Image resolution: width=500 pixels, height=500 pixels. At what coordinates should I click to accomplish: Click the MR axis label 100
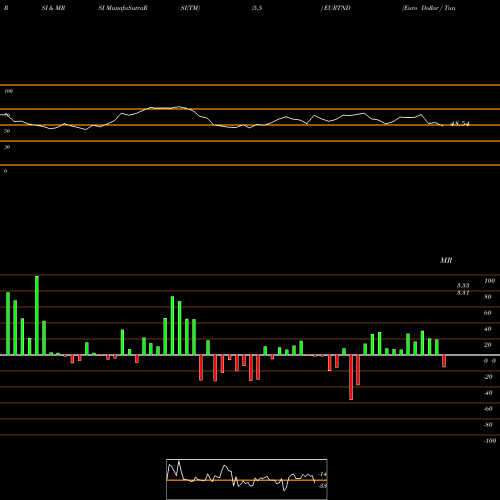[489, 281]
